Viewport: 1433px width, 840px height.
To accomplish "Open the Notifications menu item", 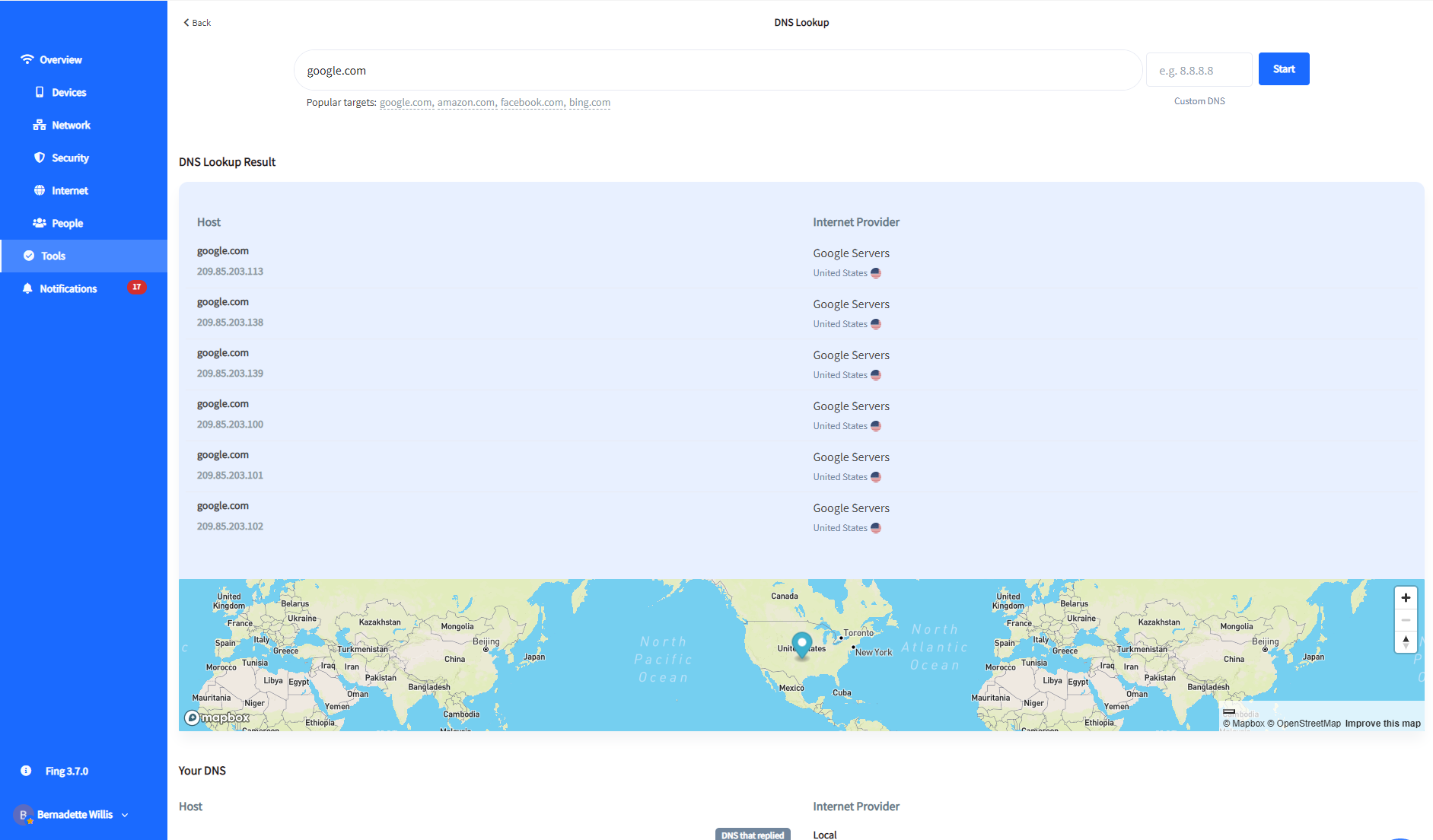I will point(68,288).
